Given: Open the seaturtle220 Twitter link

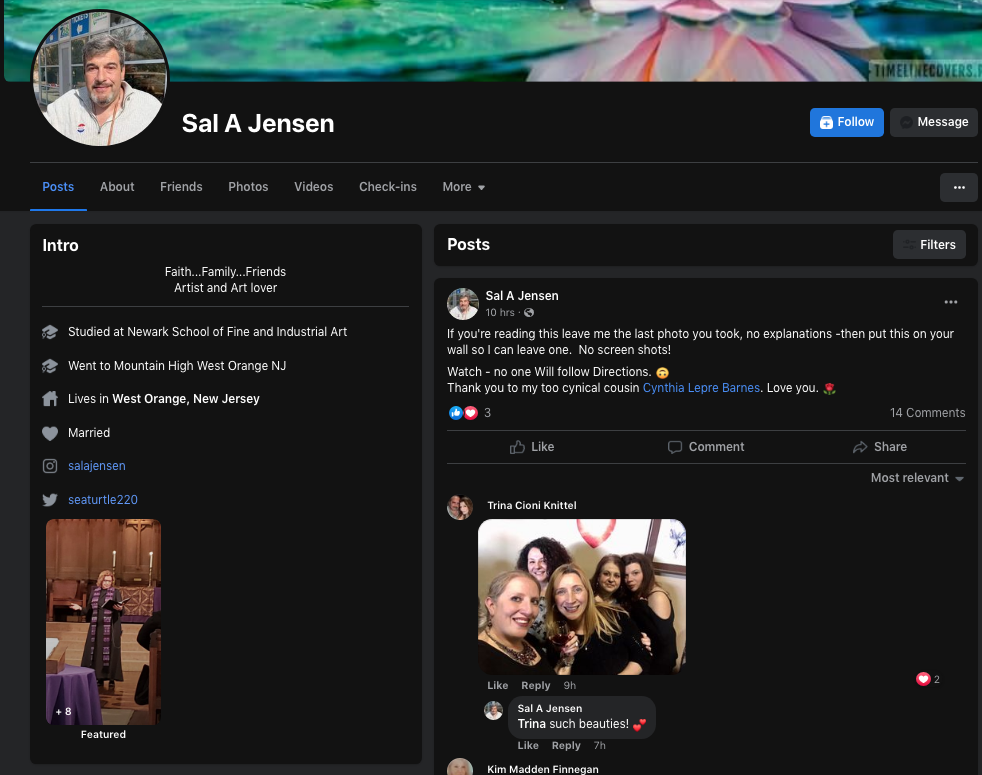Looking at the screenshot, I should coord(103,499).
